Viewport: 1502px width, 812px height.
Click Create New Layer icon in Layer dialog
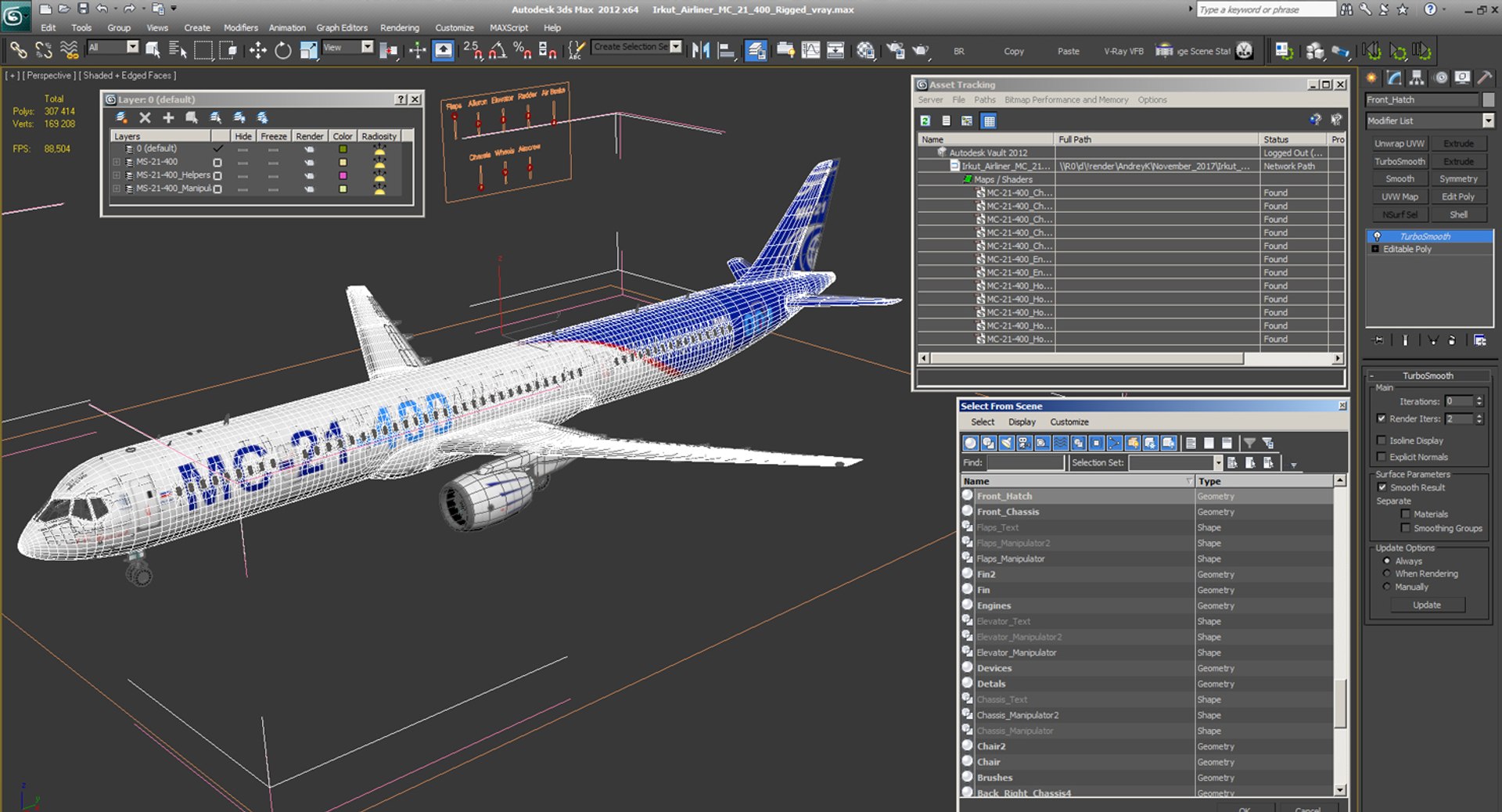[121, 117]
